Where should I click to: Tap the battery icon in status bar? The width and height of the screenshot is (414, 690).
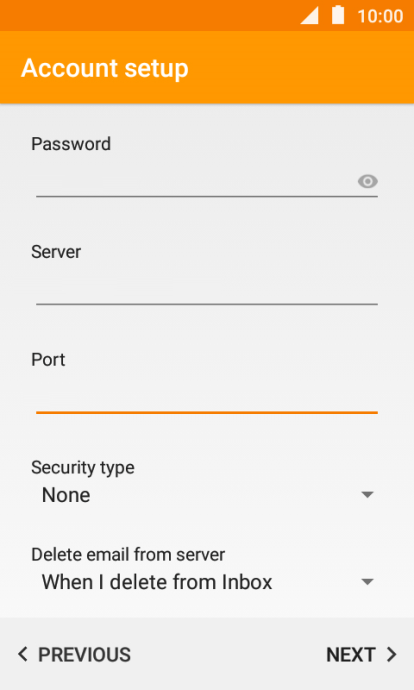(x=338, y=15)
